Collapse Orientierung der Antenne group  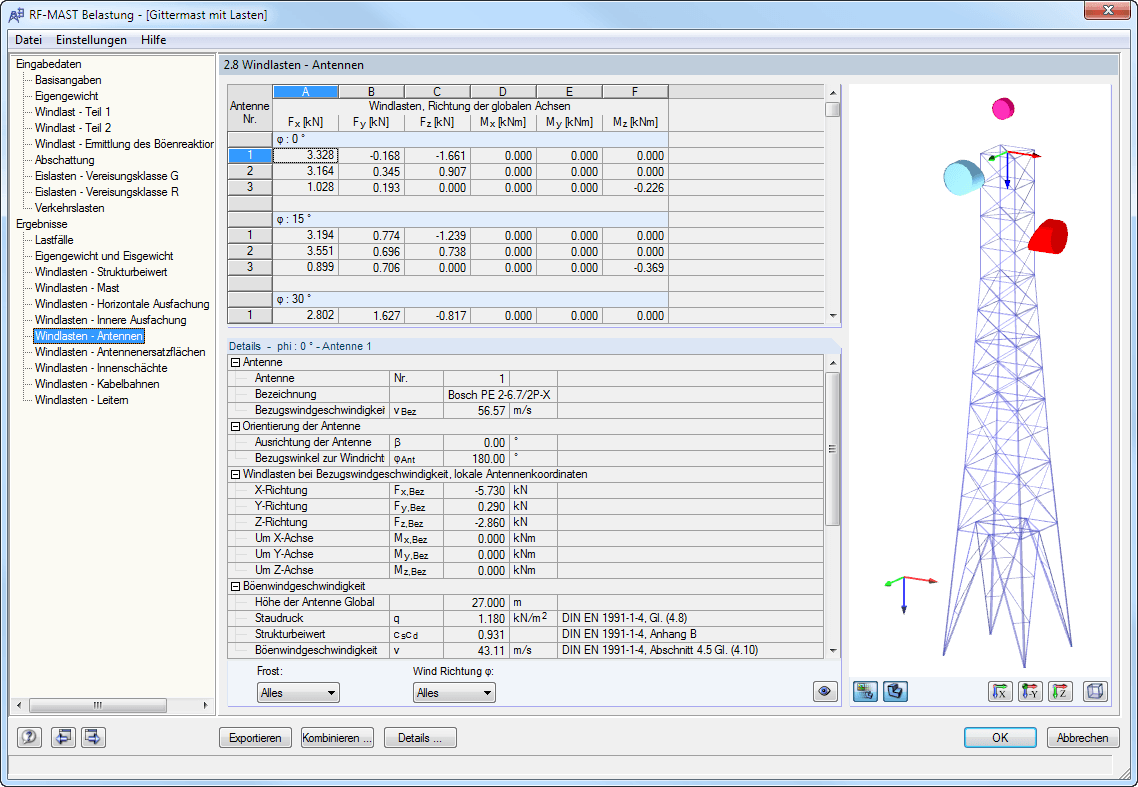click(235, 426)
